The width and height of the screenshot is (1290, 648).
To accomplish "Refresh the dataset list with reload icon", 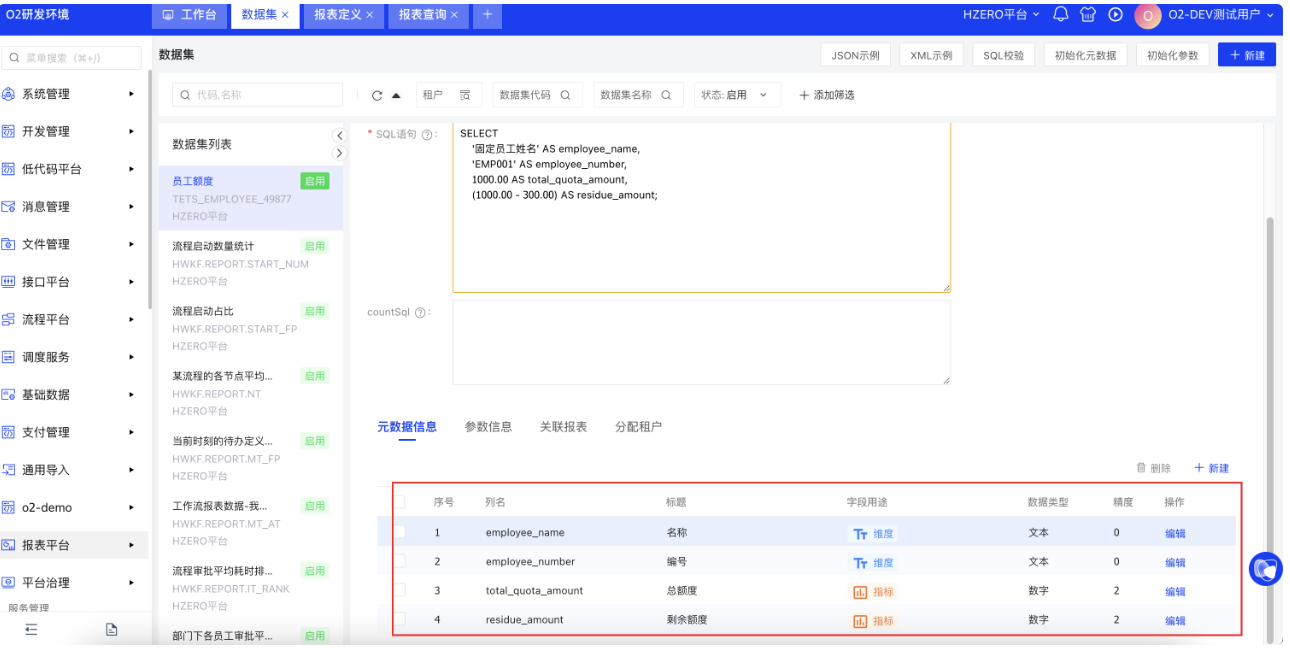I will pyautogui.click(x=377, y=96).
